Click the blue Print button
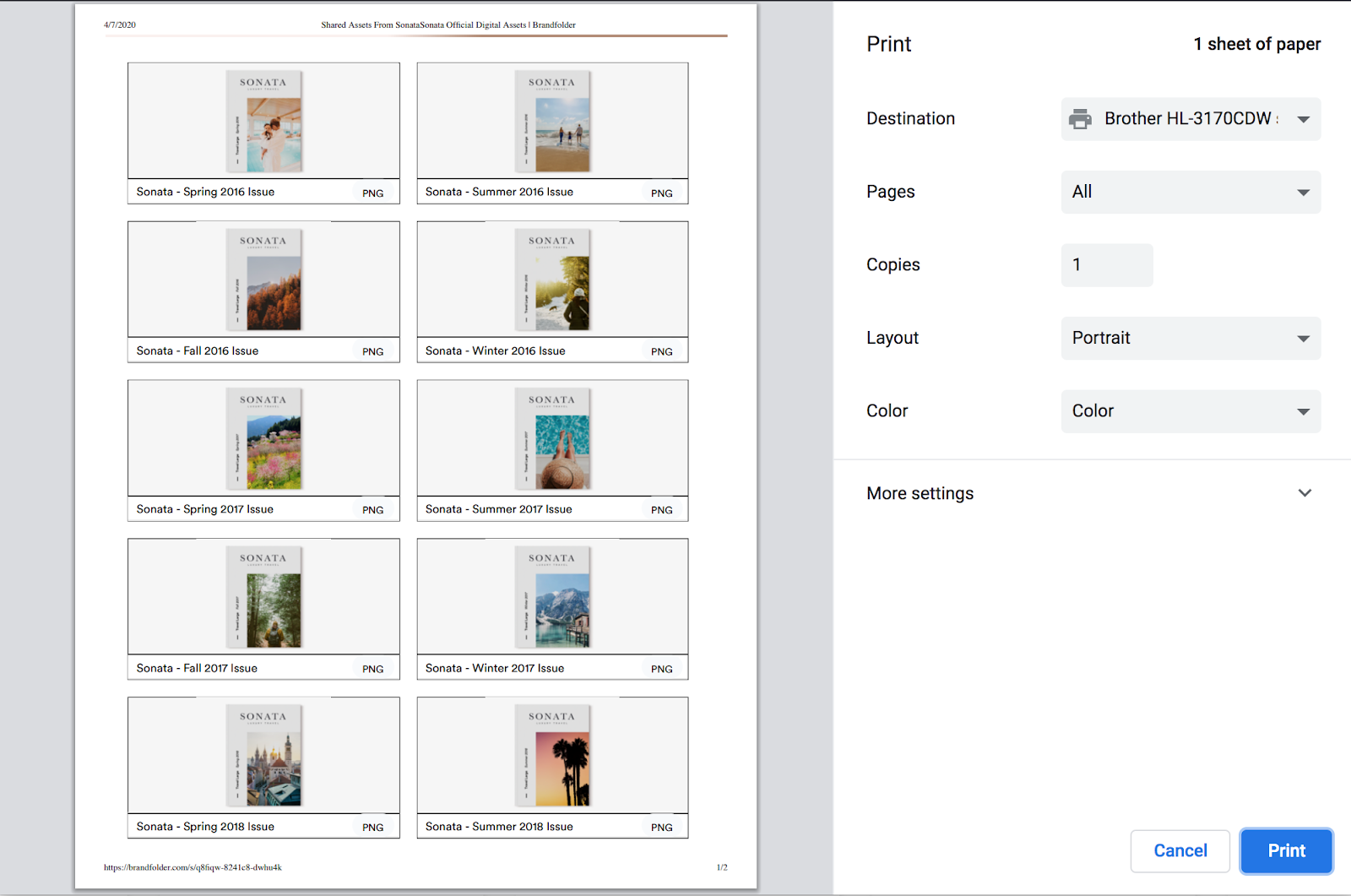 point(1286,851)
